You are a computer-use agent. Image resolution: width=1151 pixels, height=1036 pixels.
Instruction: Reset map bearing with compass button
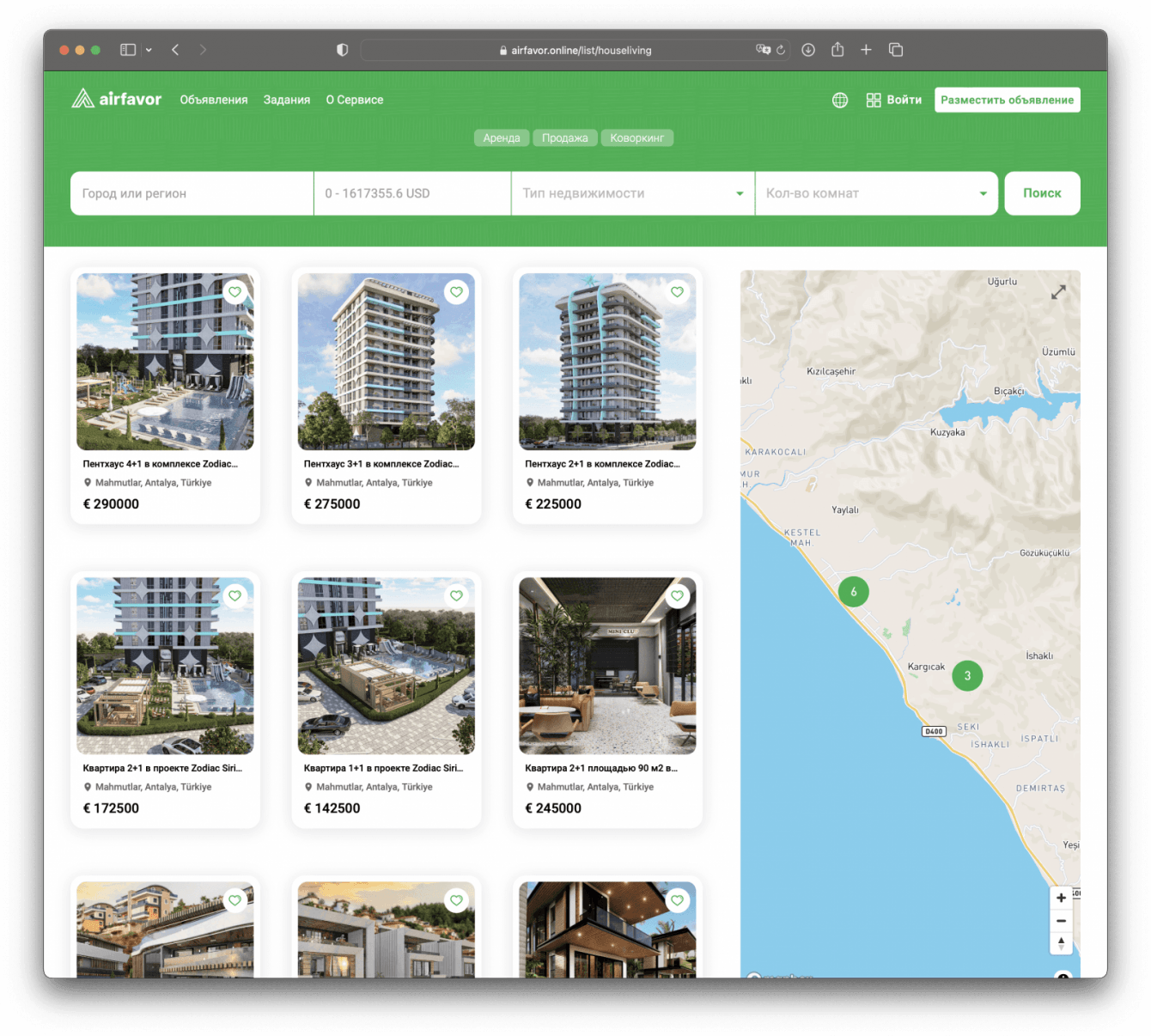click(1062, 943)
